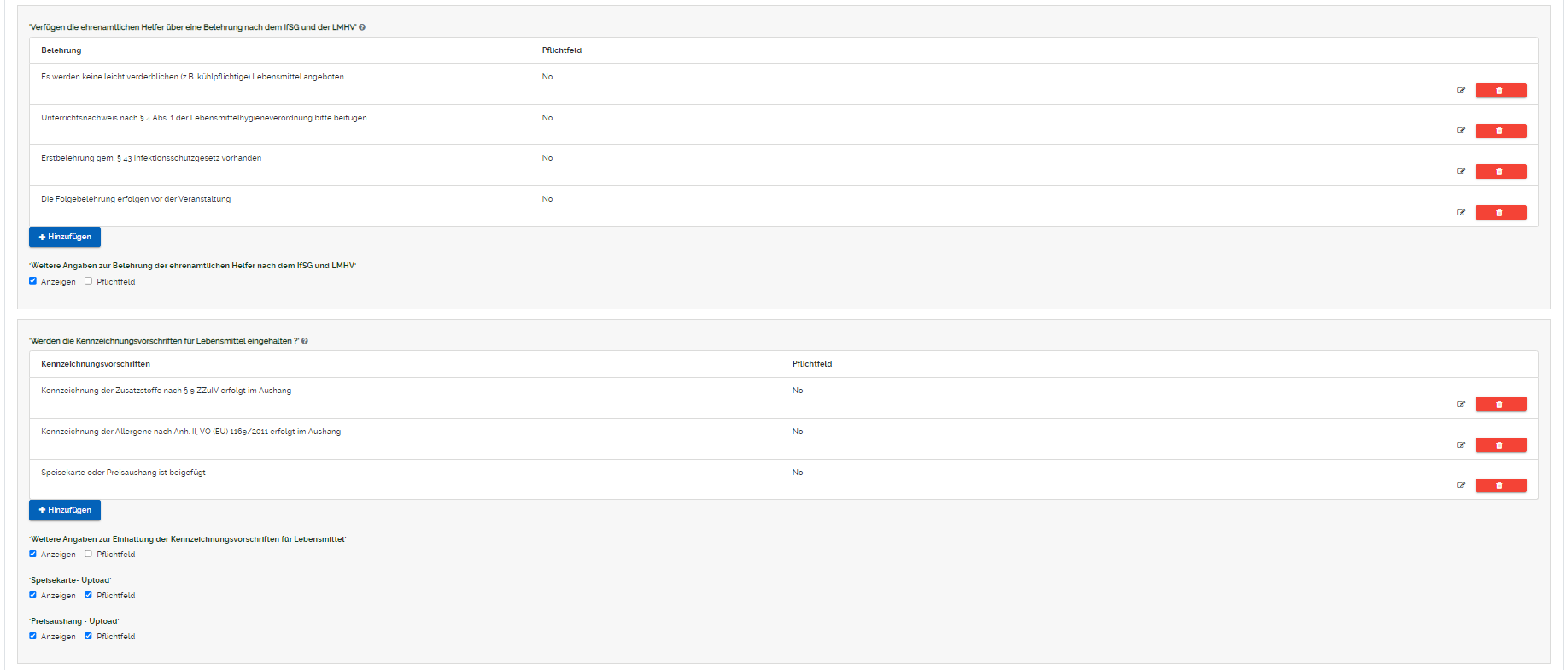Uncheck Pflichtfeld for 'Speisekarte- Upload'
Viewport: 1568px width, 670px height.
(88, 595)
